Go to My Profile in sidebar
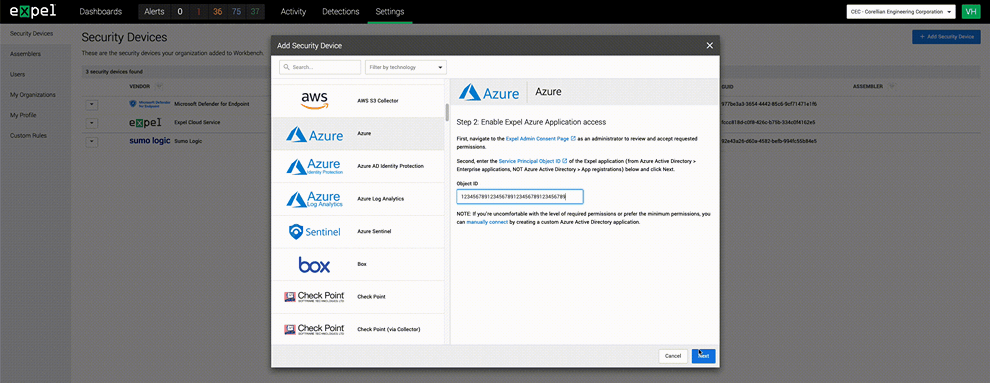The image size is (990, 383). [x=23, y=115]
